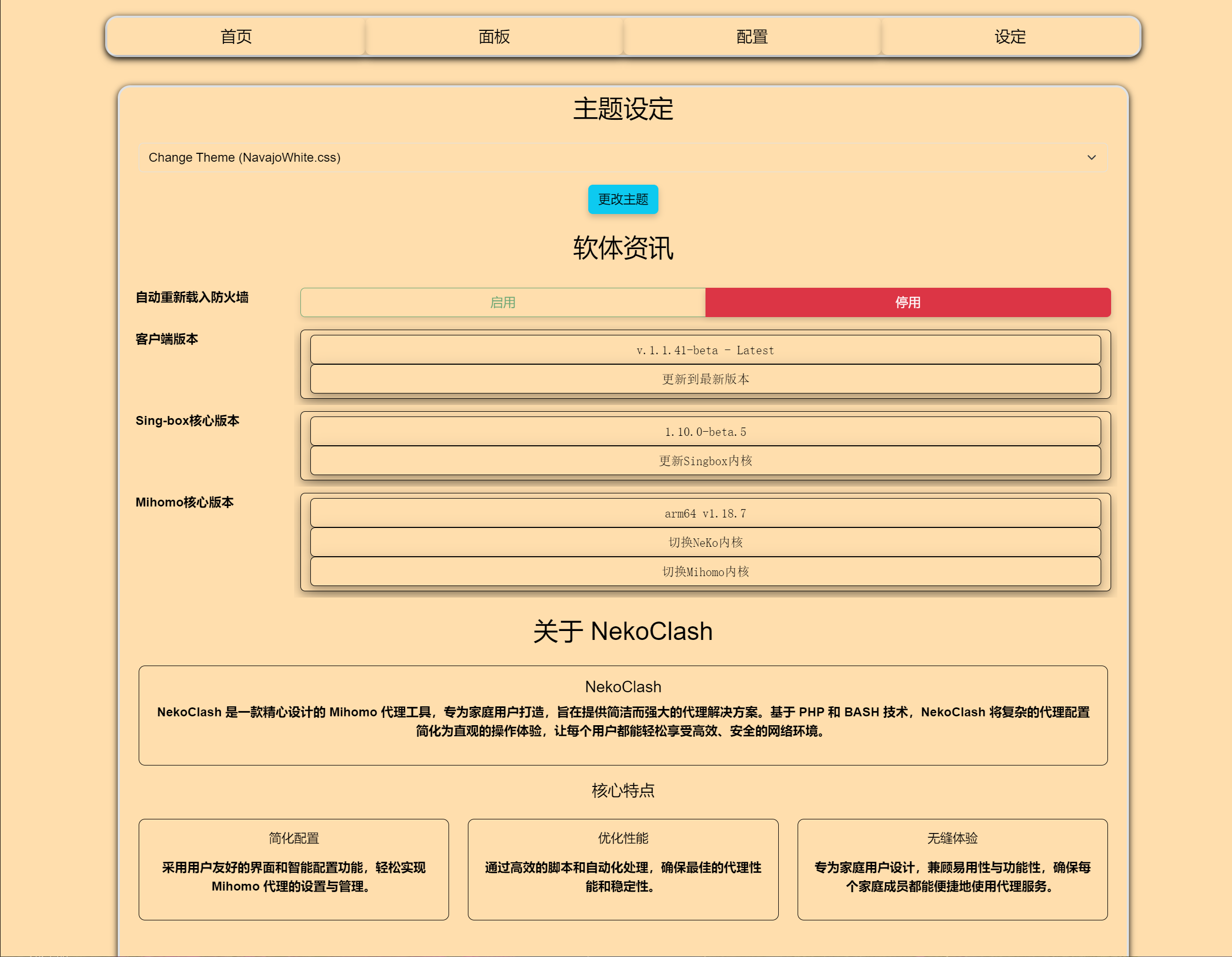Click the 更改主题 button
The width and height of the screenshot is (1232, 957).
point(623,199)
